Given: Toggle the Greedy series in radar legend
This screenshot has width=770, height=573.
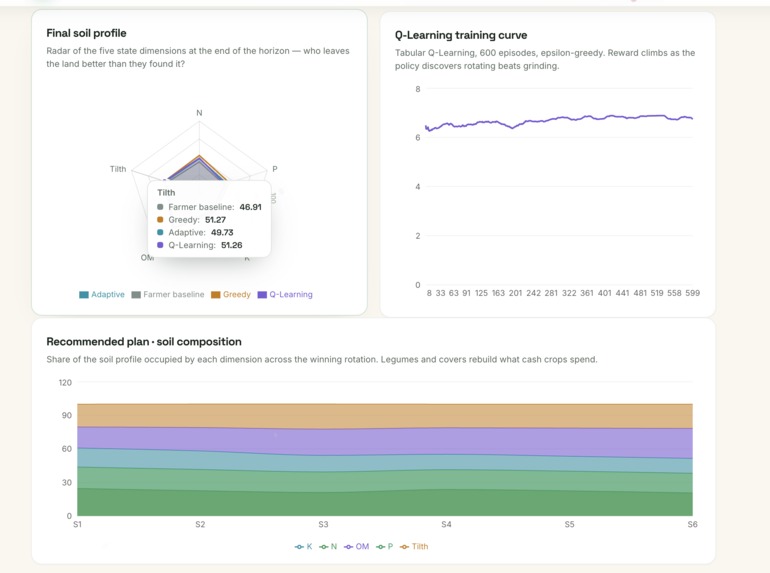Looking at the screenshot, I should [x=231, y=295].
